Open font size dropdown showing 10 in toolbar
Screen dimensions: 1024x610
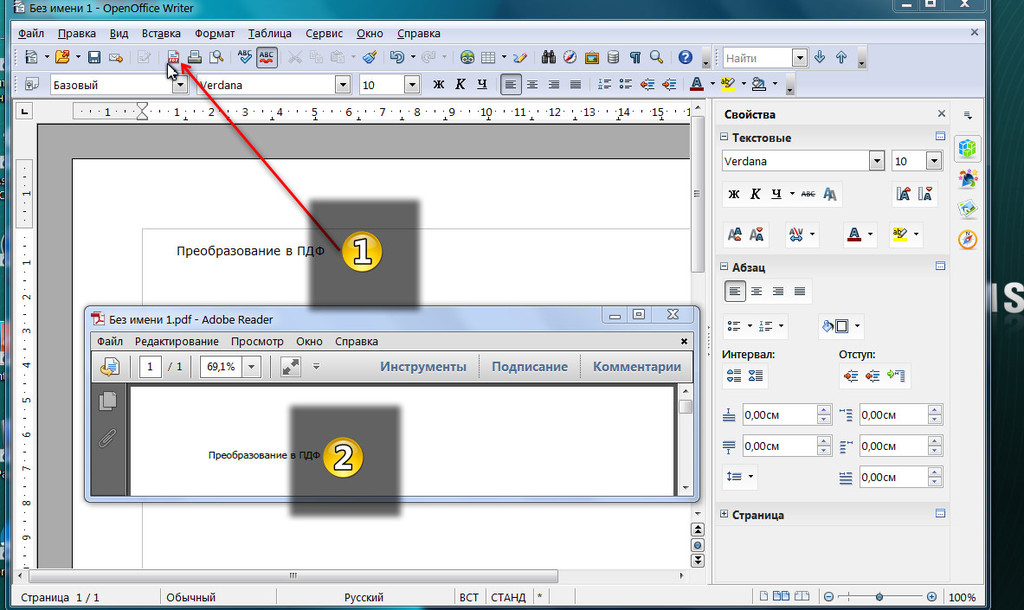pos(411,84)
